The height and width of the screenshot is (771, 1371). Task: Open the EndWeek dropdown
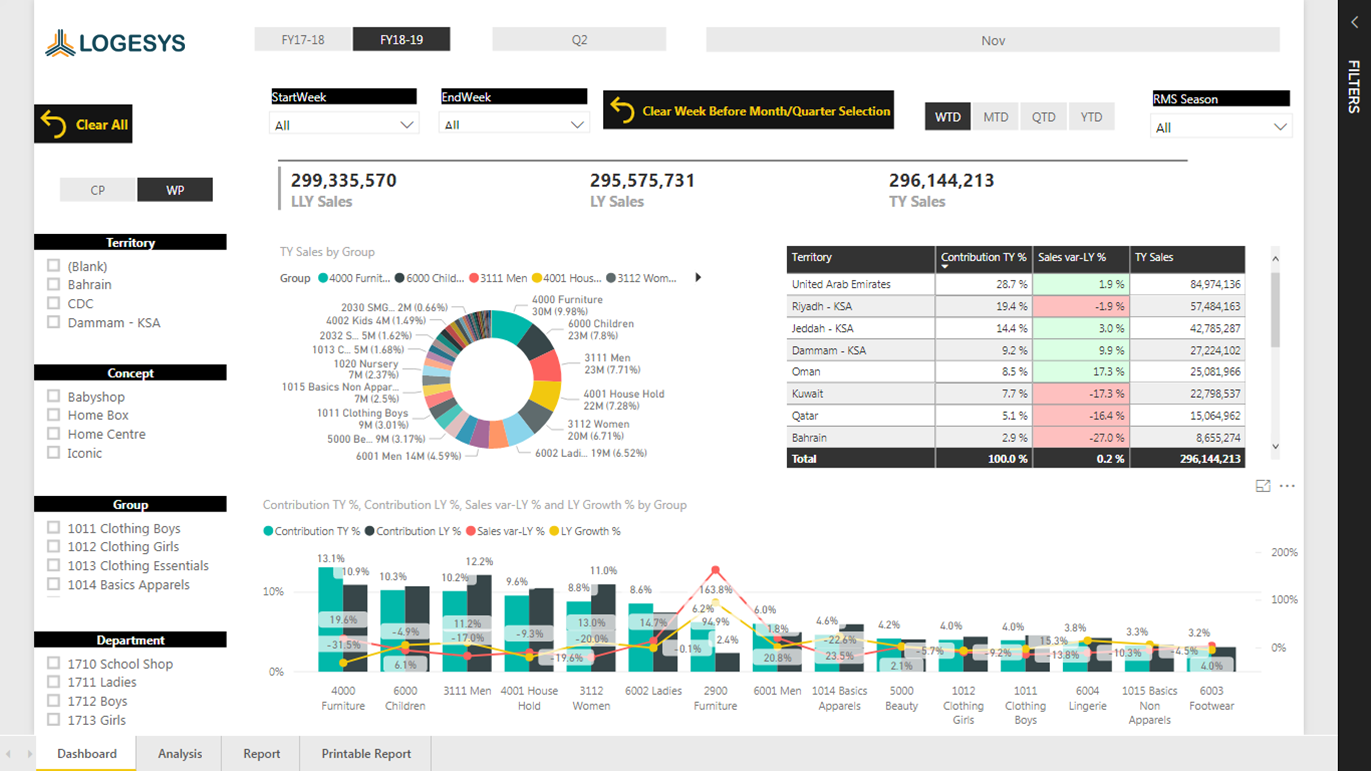(x=513, y=125)
